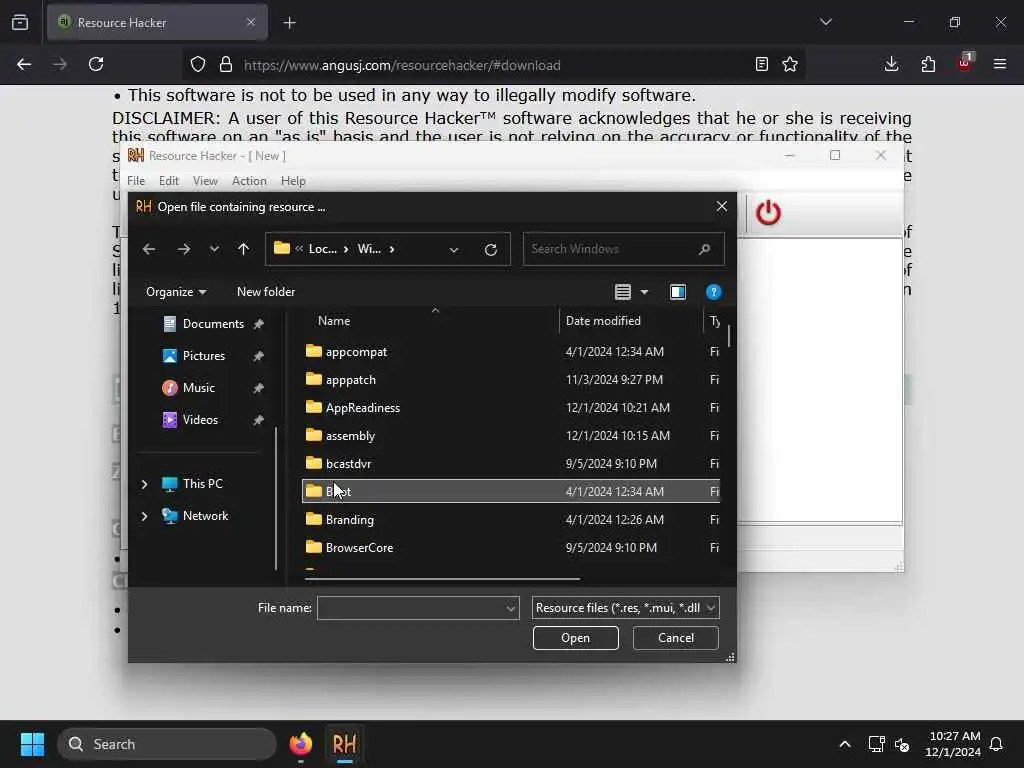Go up one folder level
The image size is (1024, 768).
pyautogui.click(x=244, y=249)
